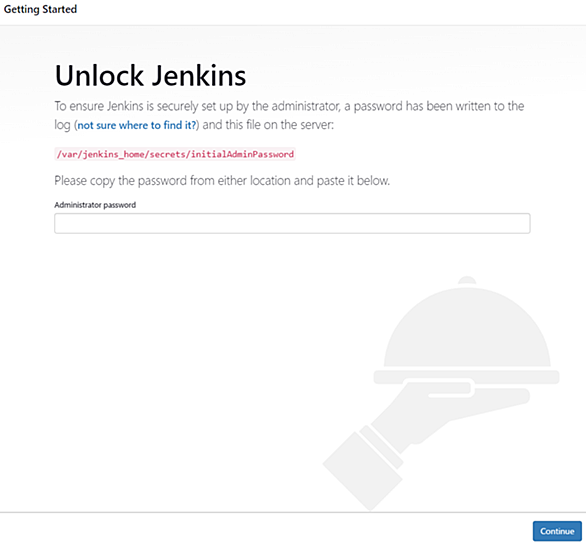The width and height of the screenshot is (586, 546).
Task: Click the red initialAdminPassword file path
Action: tap(175, 154)
